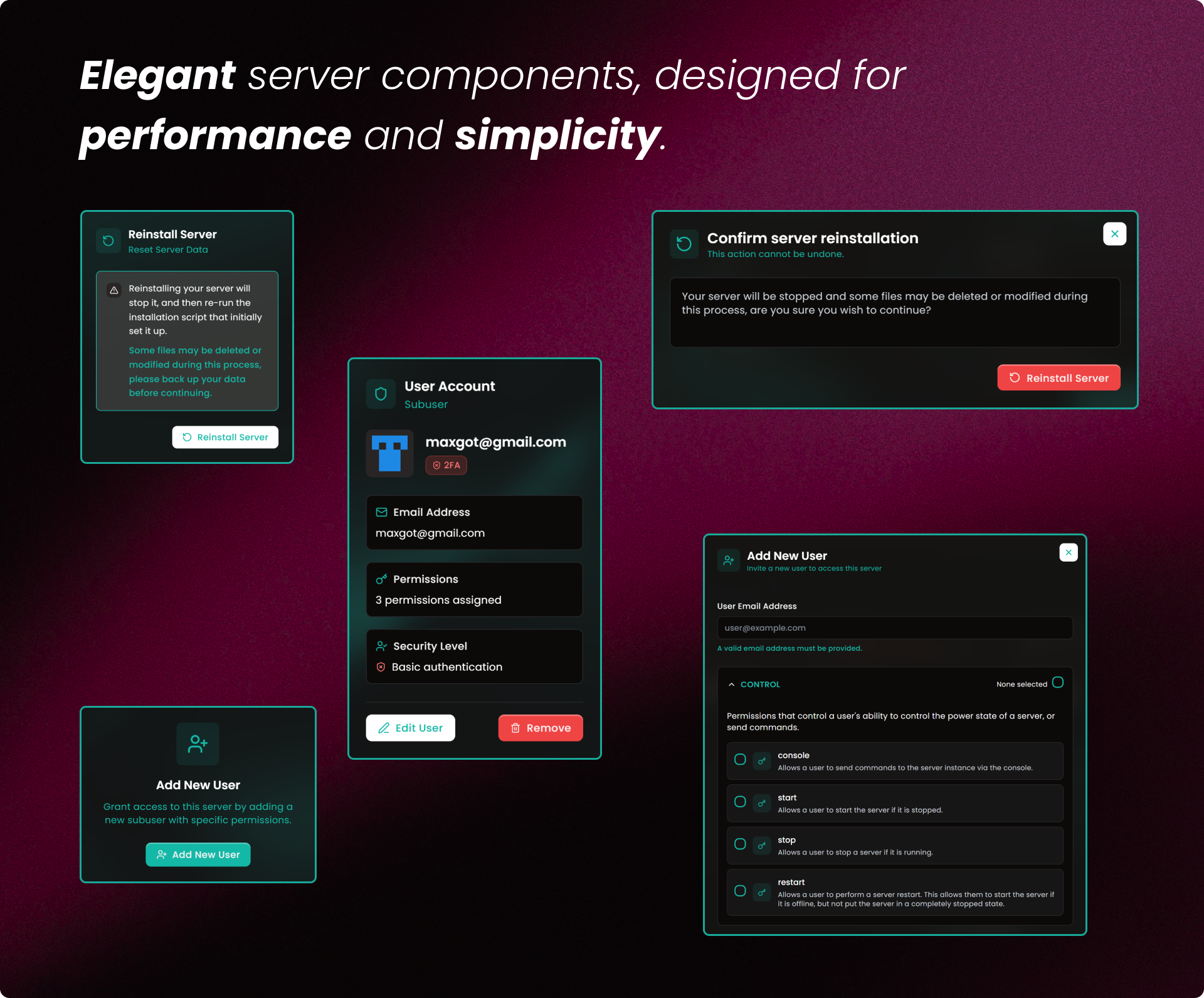
Task: Click the key icon beside Permissions
Action: (381, 579)
